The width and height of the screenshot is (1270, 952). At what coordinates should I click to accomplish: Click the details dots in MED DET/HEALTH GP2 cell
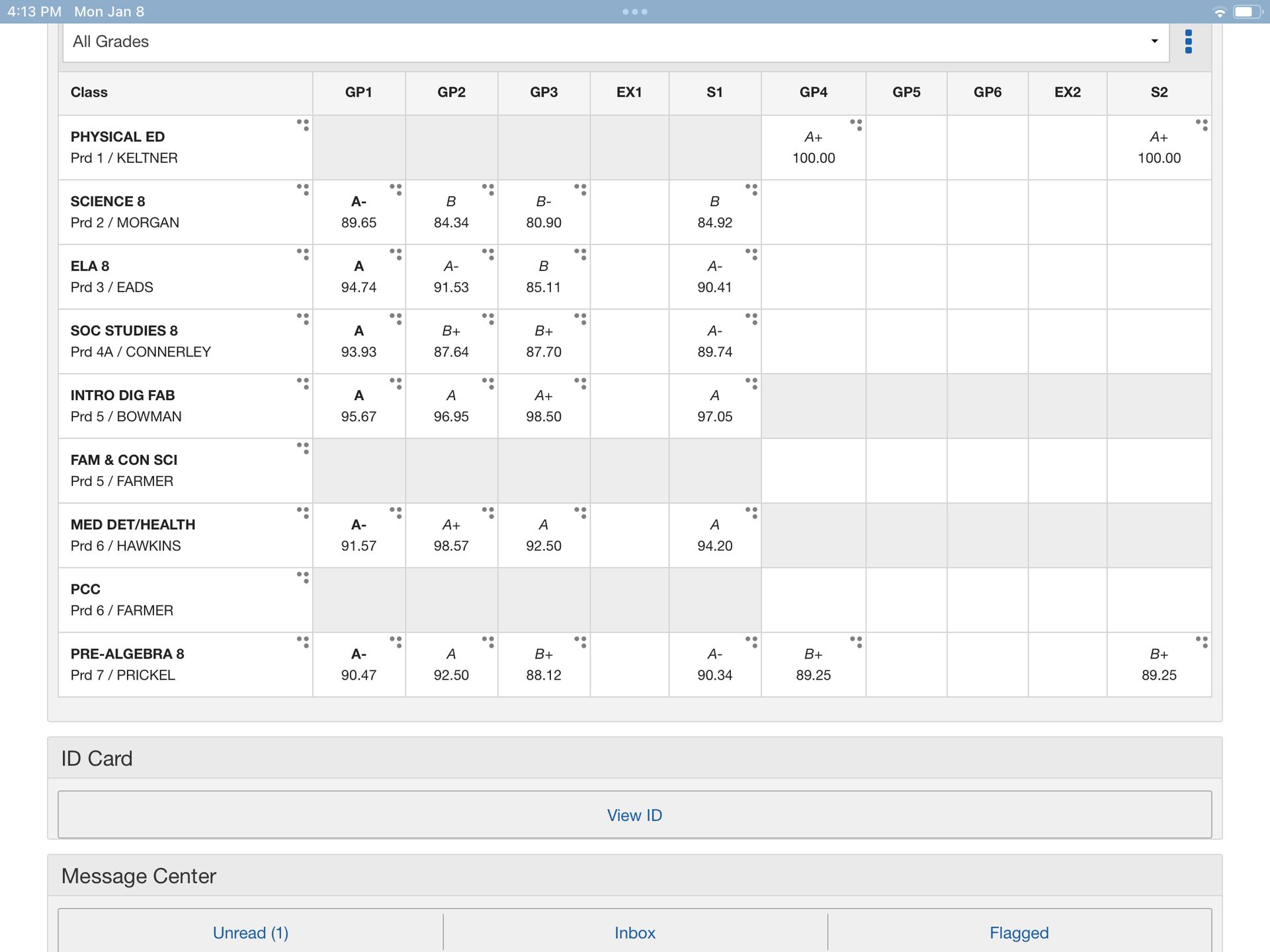[488, 512]
